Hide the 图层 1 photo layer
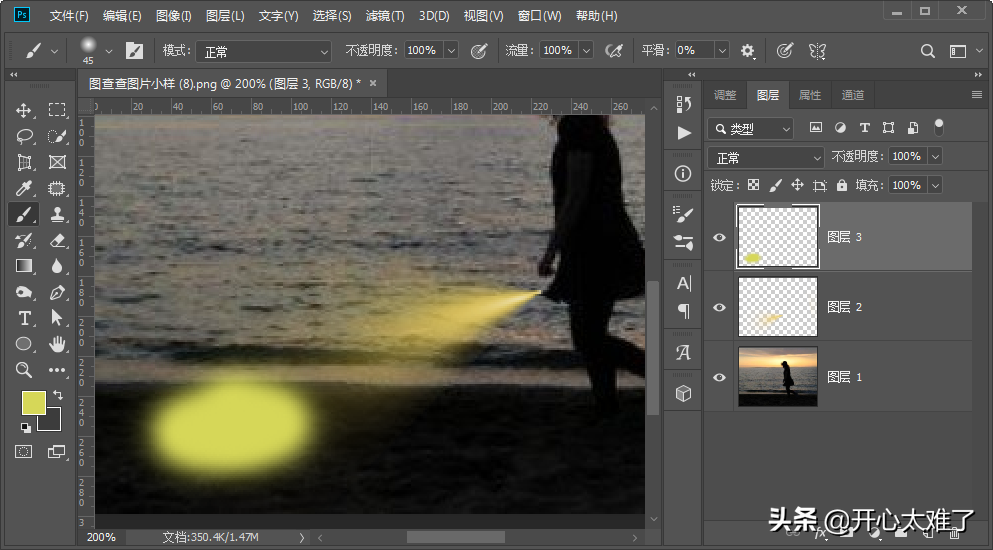 pyautogui.click(x=719, y=377)
